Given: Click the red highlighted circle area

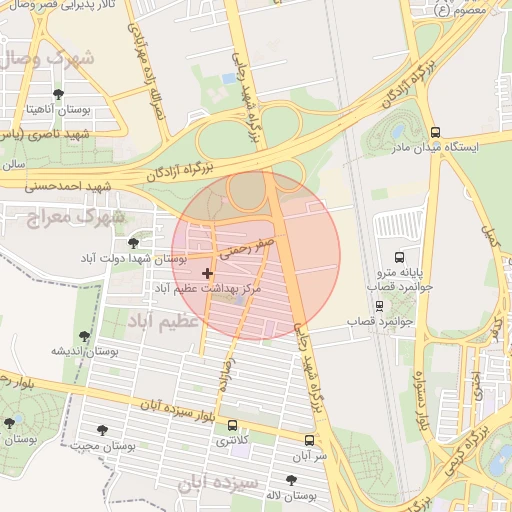Looking at the screenshot, I should (x=256, y=255).
